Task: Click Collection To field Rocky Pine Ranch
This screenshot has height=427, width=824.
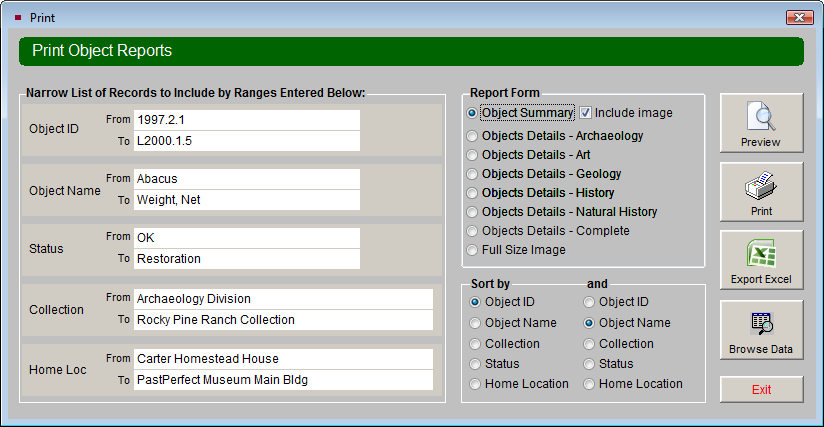Action: (283, 319)
